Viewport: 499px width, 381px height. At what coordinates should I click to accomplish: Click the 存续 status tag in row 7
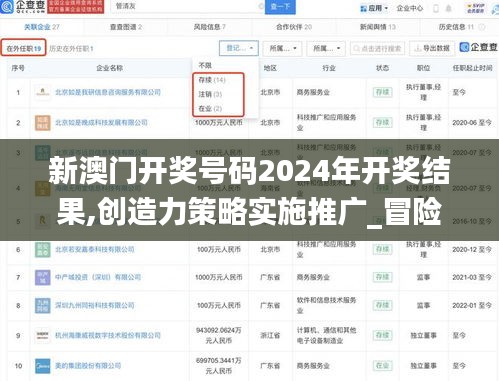(x=382, y=277)
